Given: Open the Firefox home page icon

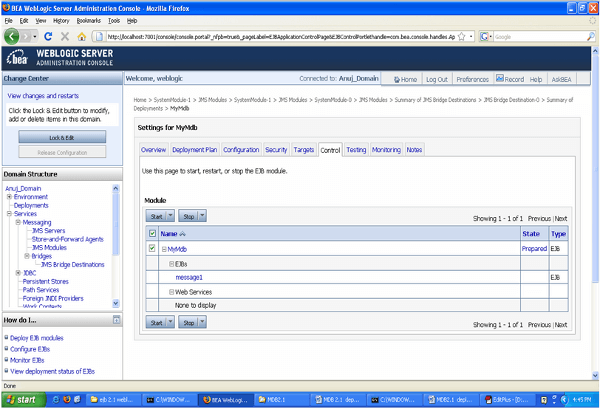Looking at the screenshot, I should pyautogui.click(x=82, y=37).
